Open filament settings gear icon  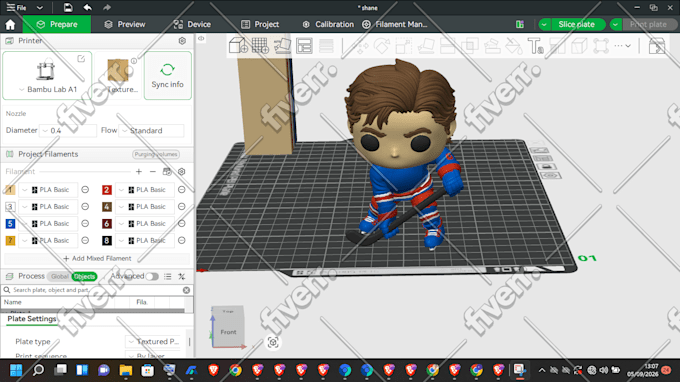pyautogui.click(x=182, y=172)
